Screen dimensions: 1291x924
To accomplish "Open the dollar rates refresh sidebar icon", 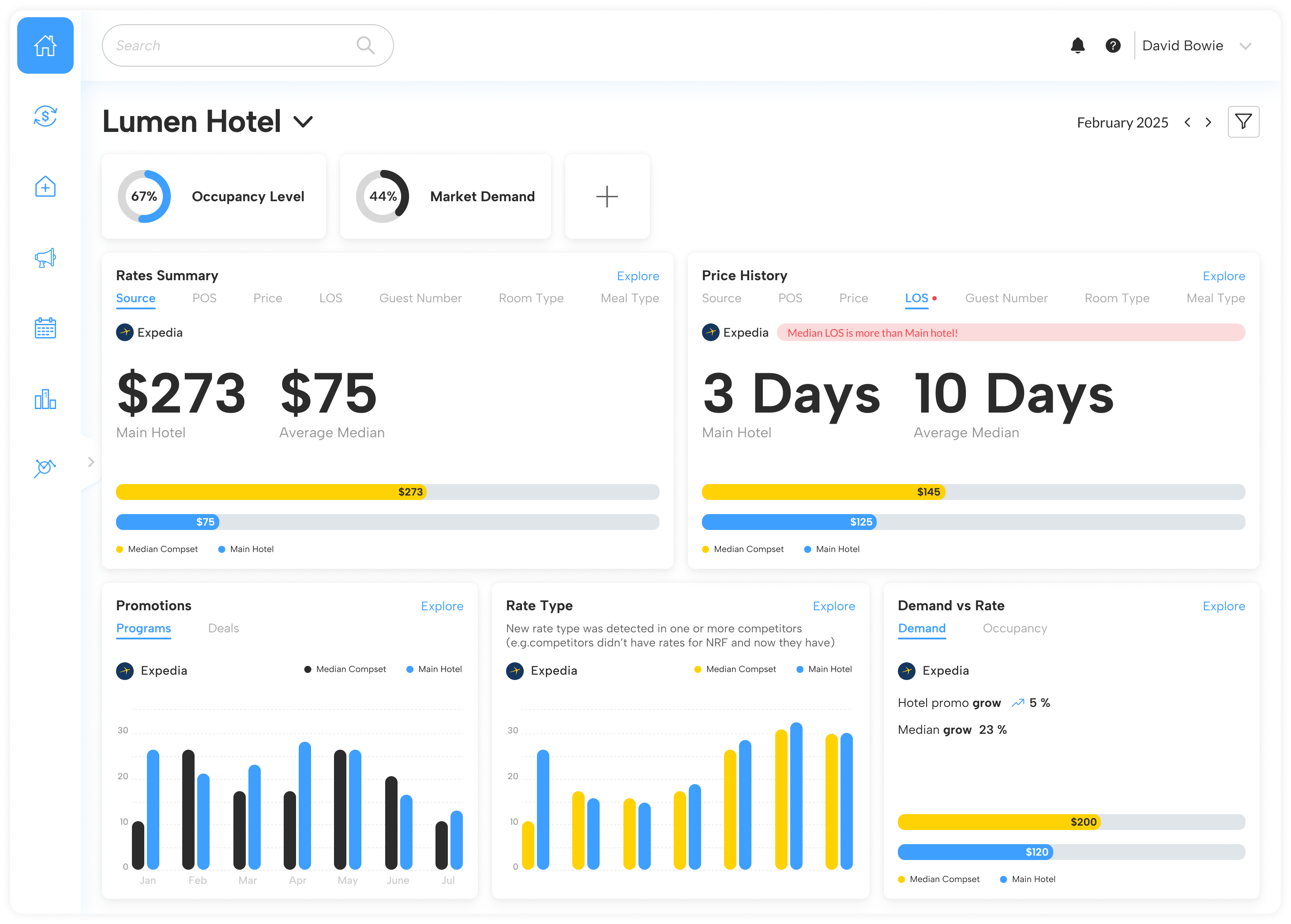I will click(x=45, y=116).
